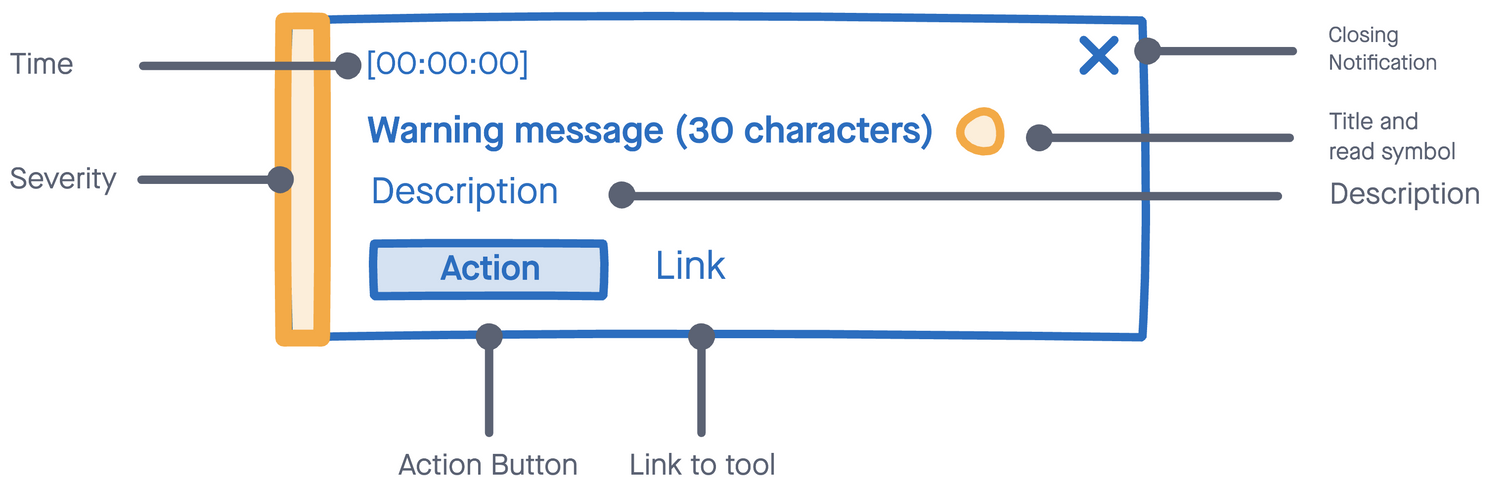Click the "Closing Notification" annotation label
1500x488 pixels.
click(x=1382, y=49)
